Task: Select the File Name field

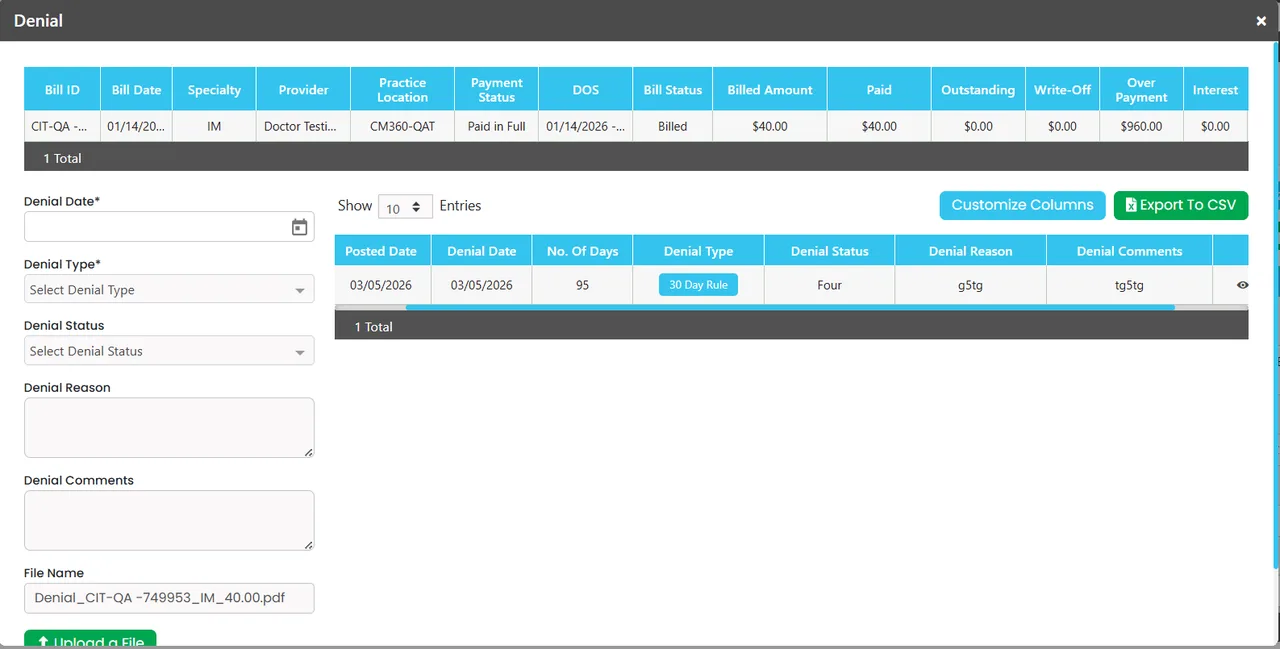Action: click(169, 598)
